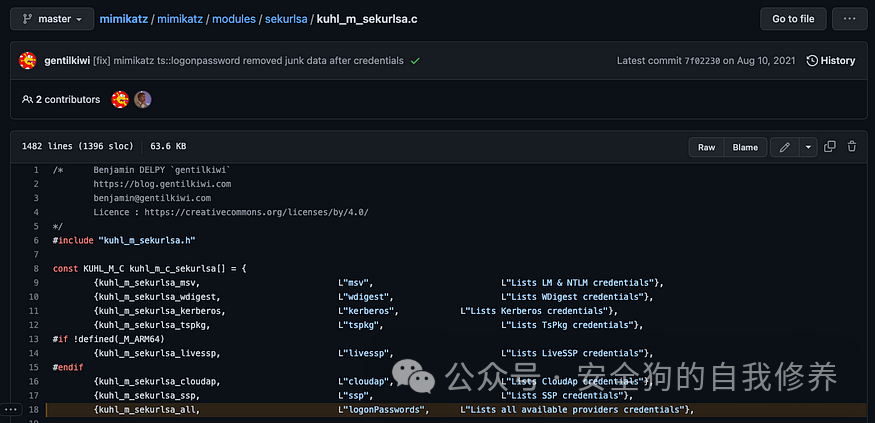The height and width of the screenshot is (423, 875).
Task: Click kuhl_m_sekurlsa_wdigest on line 10
Action: click(x=157, y=296)
